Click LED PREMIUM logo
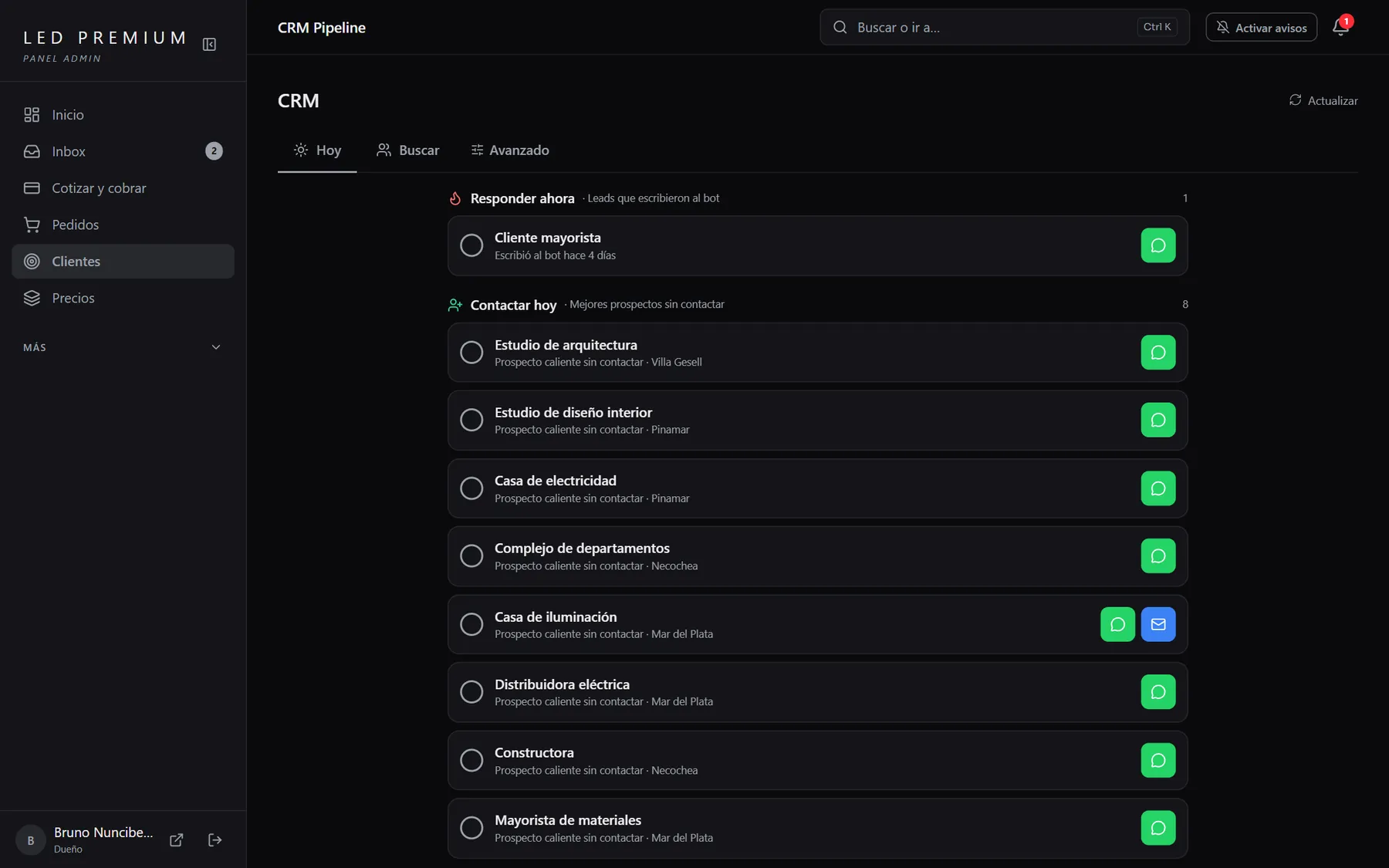This screenshot has height=868, width=1389. pyautogui.click(x=105, y=38)
